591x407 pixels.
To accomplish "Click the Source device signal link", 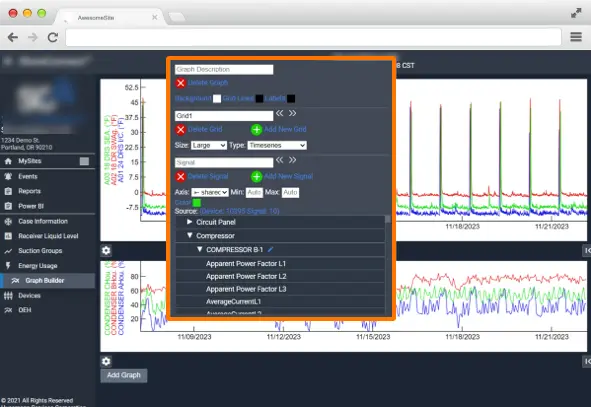I will pyautogui.click(x=240, y=211).
